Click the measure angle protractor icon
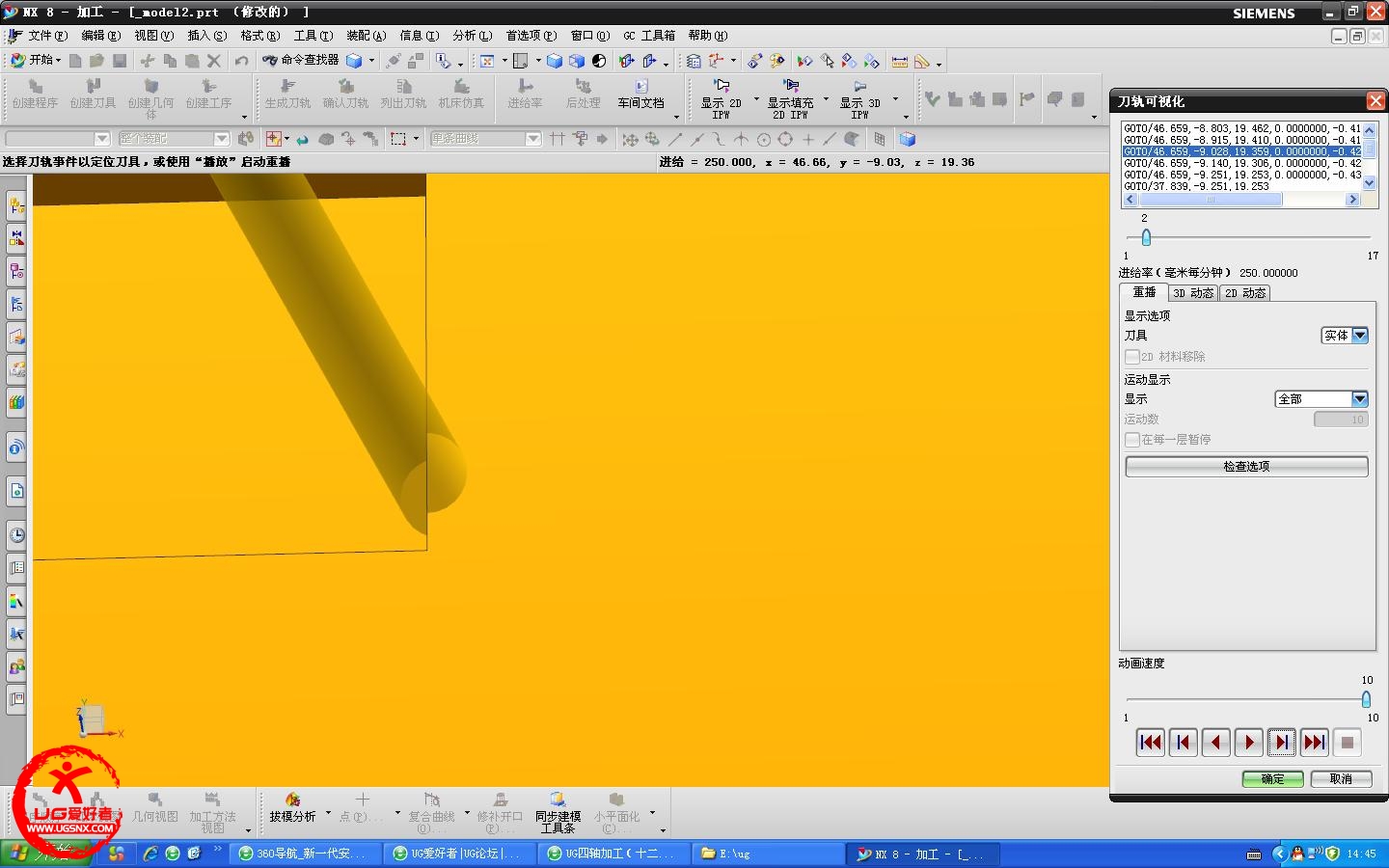This screenshot has width=1389, height=868. click(922, 61)
